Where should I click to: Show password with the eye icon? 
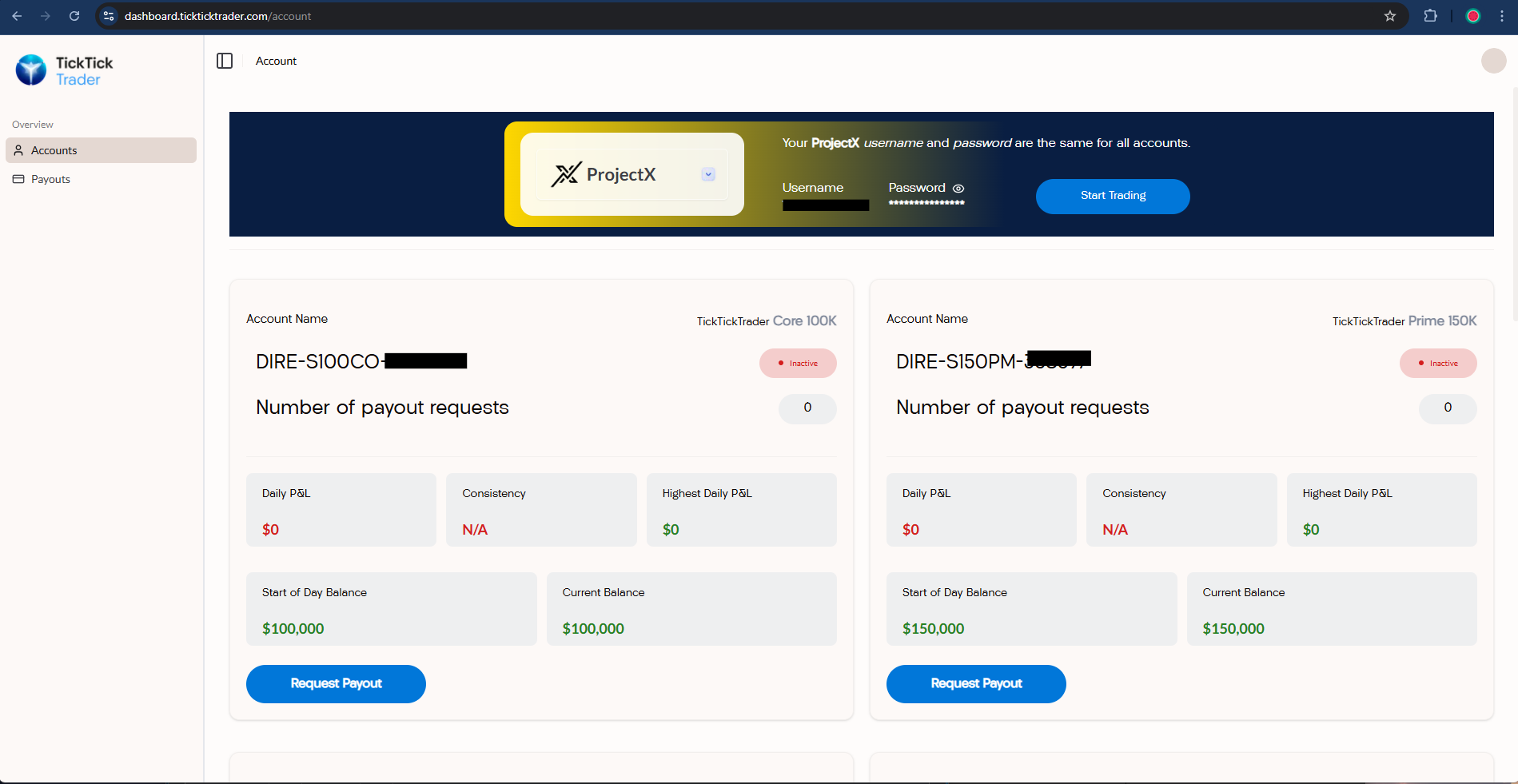point(958,189)
